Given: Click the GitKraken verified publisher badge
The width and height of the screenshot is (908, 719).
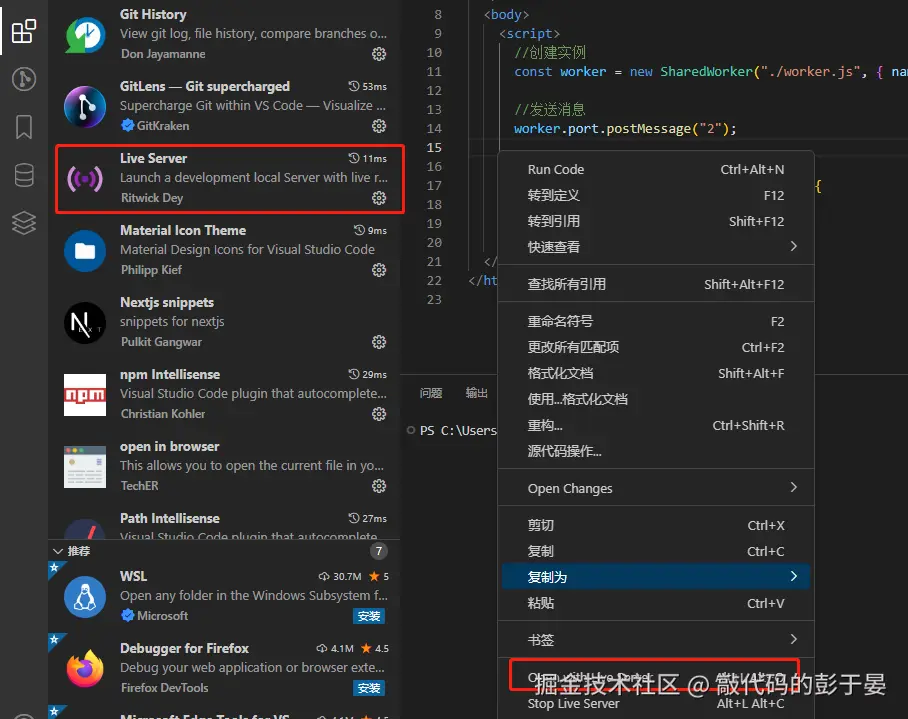Looking at the screenshot, I should point(127,125).
